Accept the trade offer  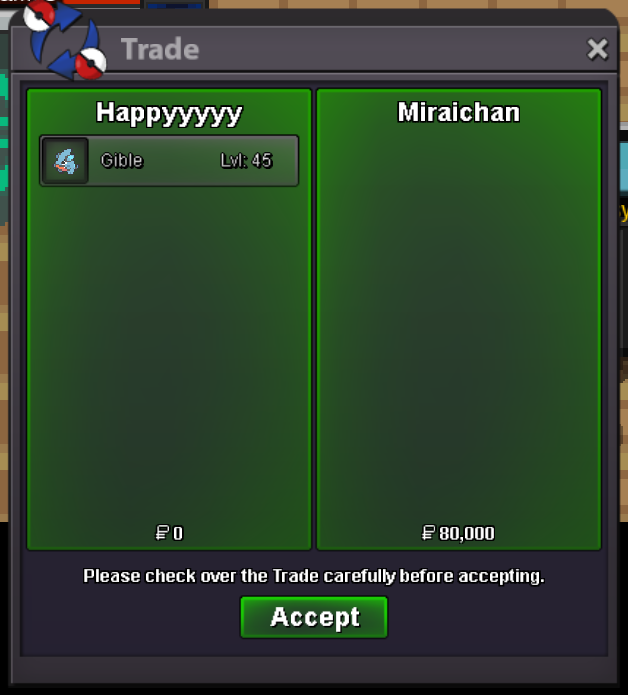(314, 617)
